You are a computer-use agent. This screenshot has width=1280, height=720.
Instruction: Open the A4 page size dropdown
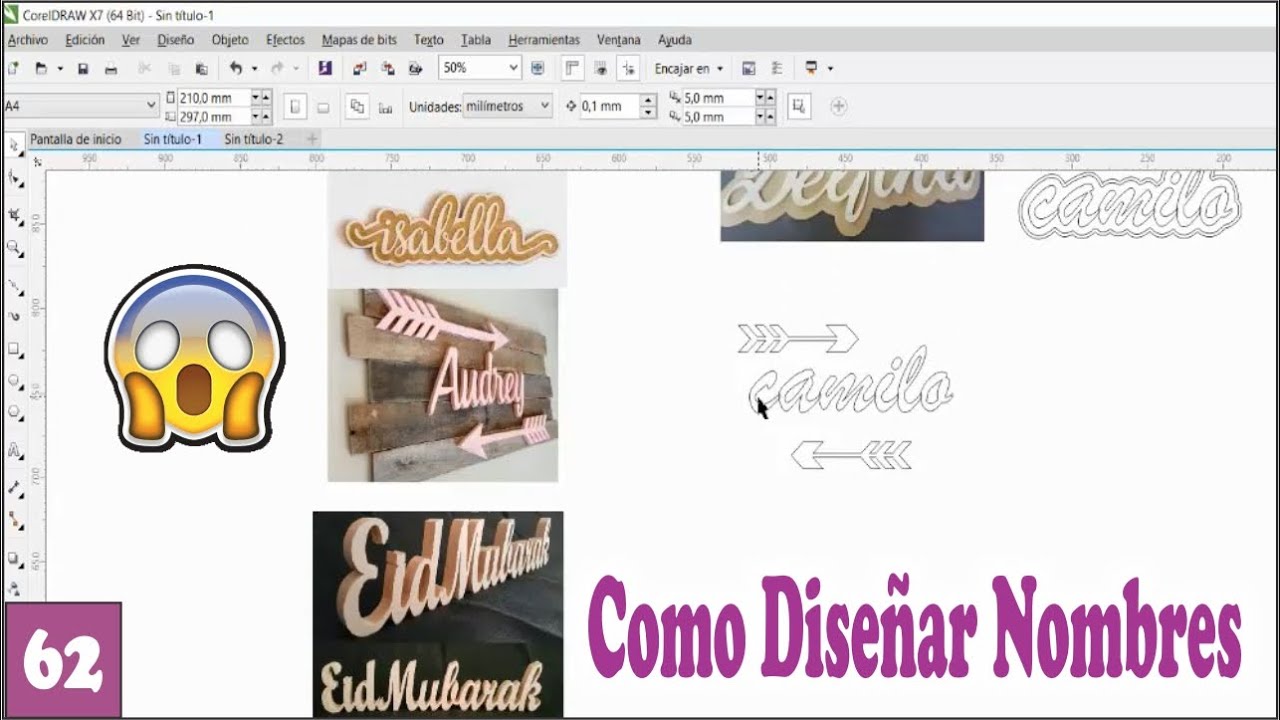(x=151, y=105)
